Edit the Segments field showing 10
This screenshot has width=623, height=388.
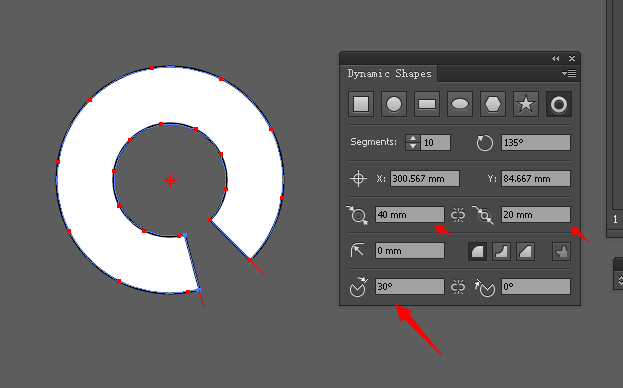[x=435, y=143]
